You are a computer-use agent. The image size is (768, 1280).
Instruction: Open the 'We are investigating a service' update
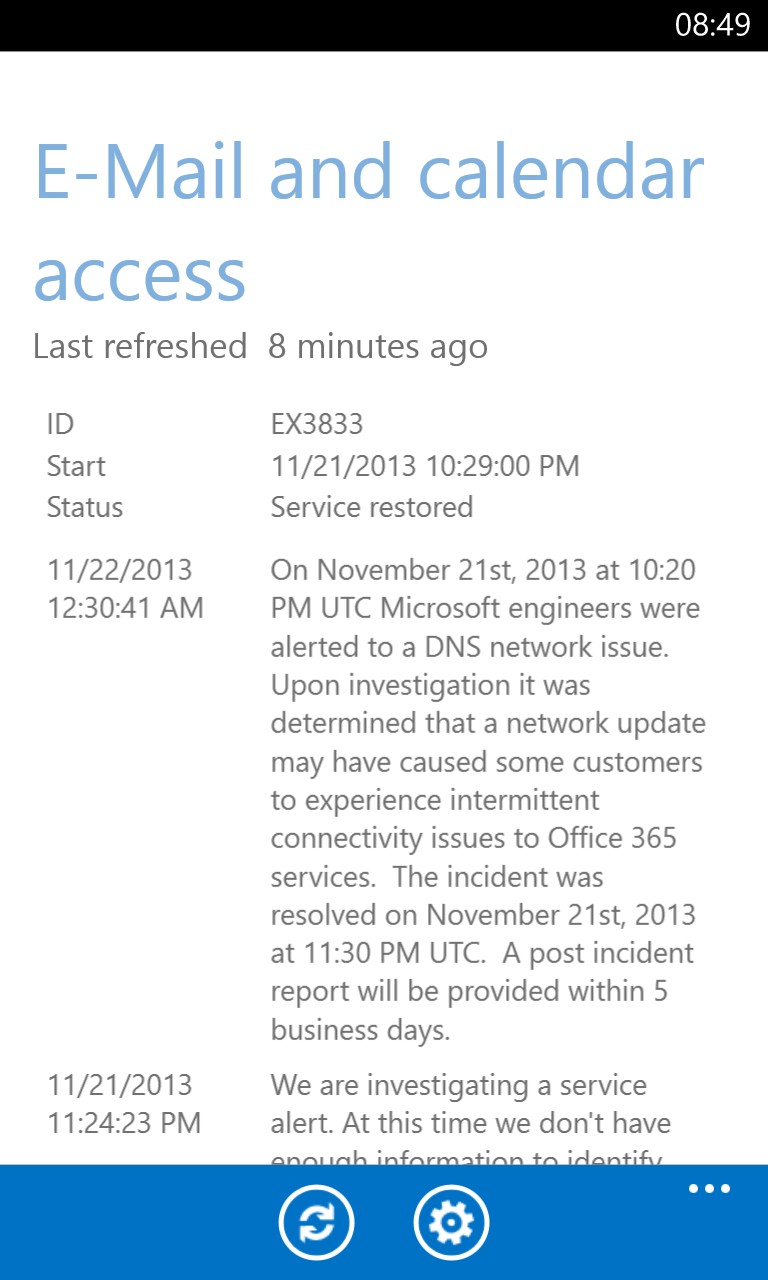(459, 1086)
